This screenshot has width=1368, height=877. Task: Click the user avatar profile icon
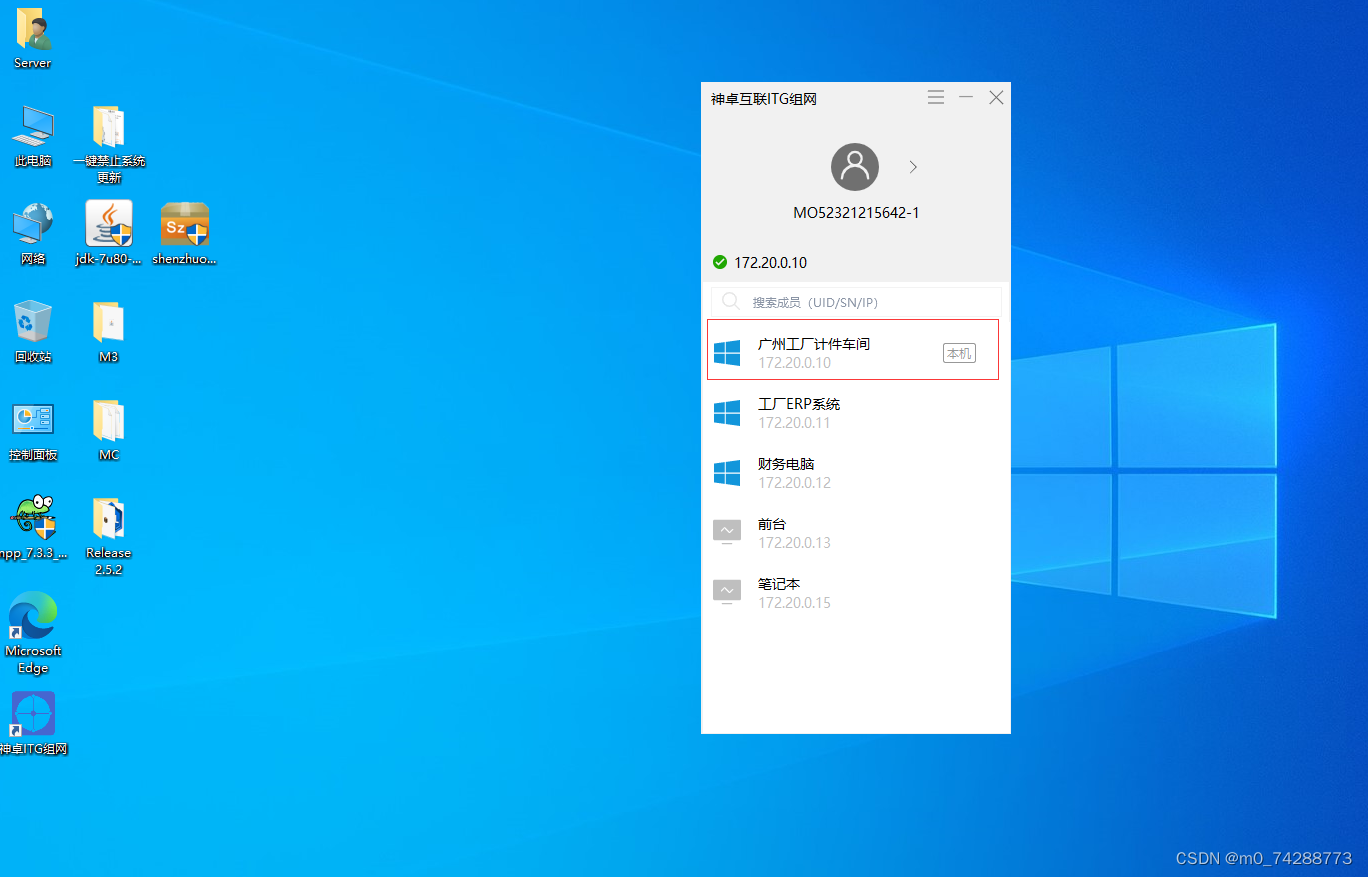point(855,167)
